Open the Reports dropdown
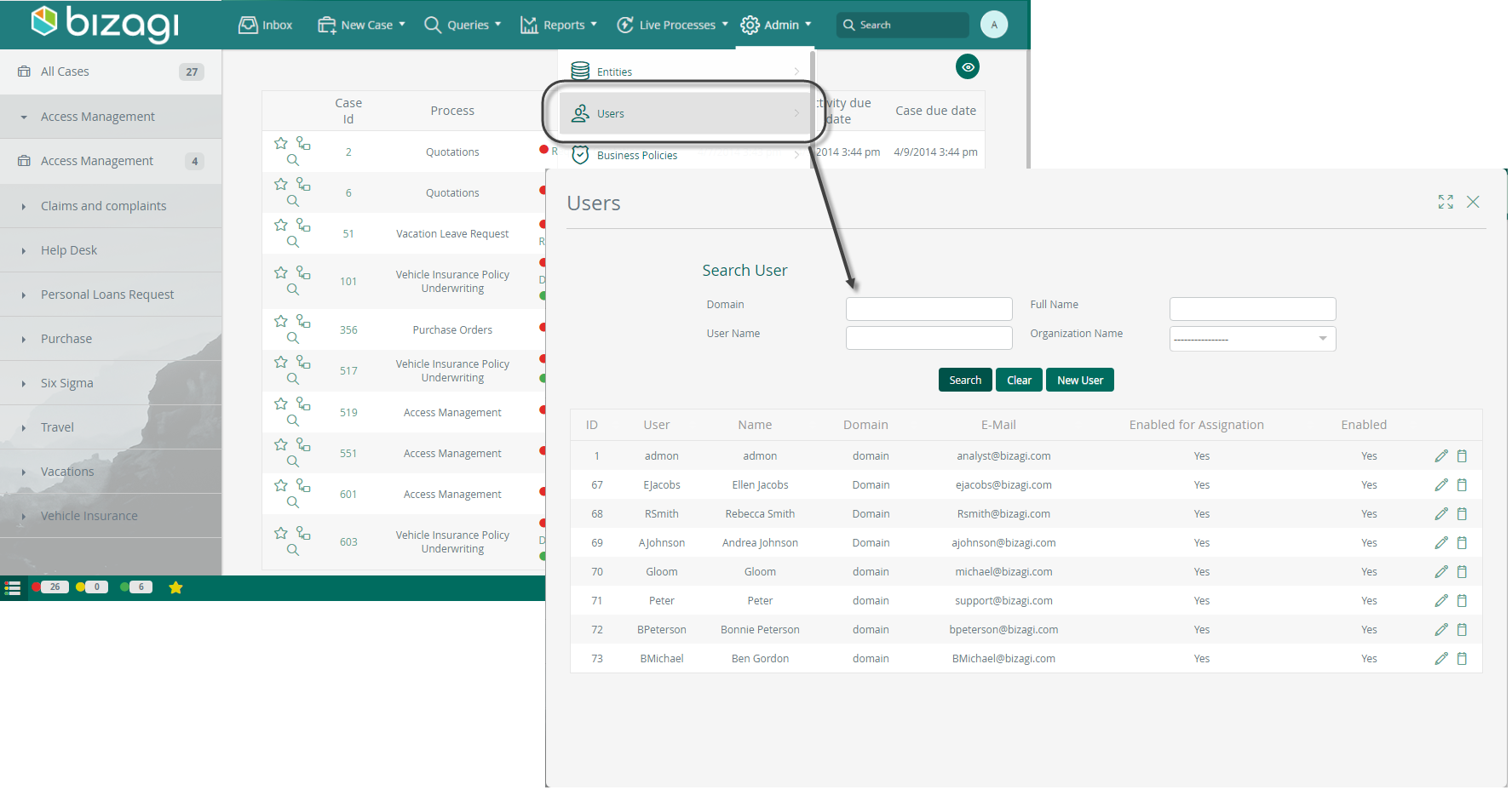Screen dimensions: 1512x790 [559, 25]
